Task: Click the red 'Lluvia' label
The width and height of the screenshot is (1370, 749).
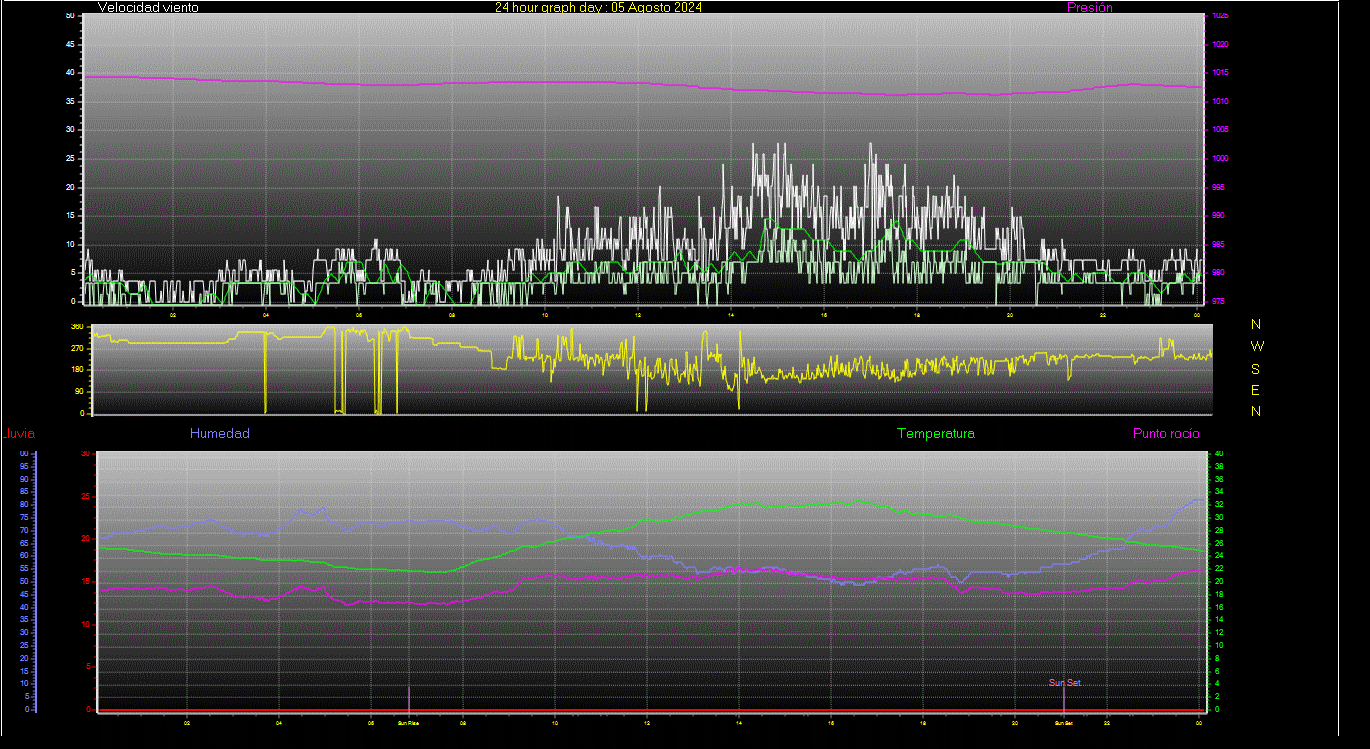Action: (18, 434)
